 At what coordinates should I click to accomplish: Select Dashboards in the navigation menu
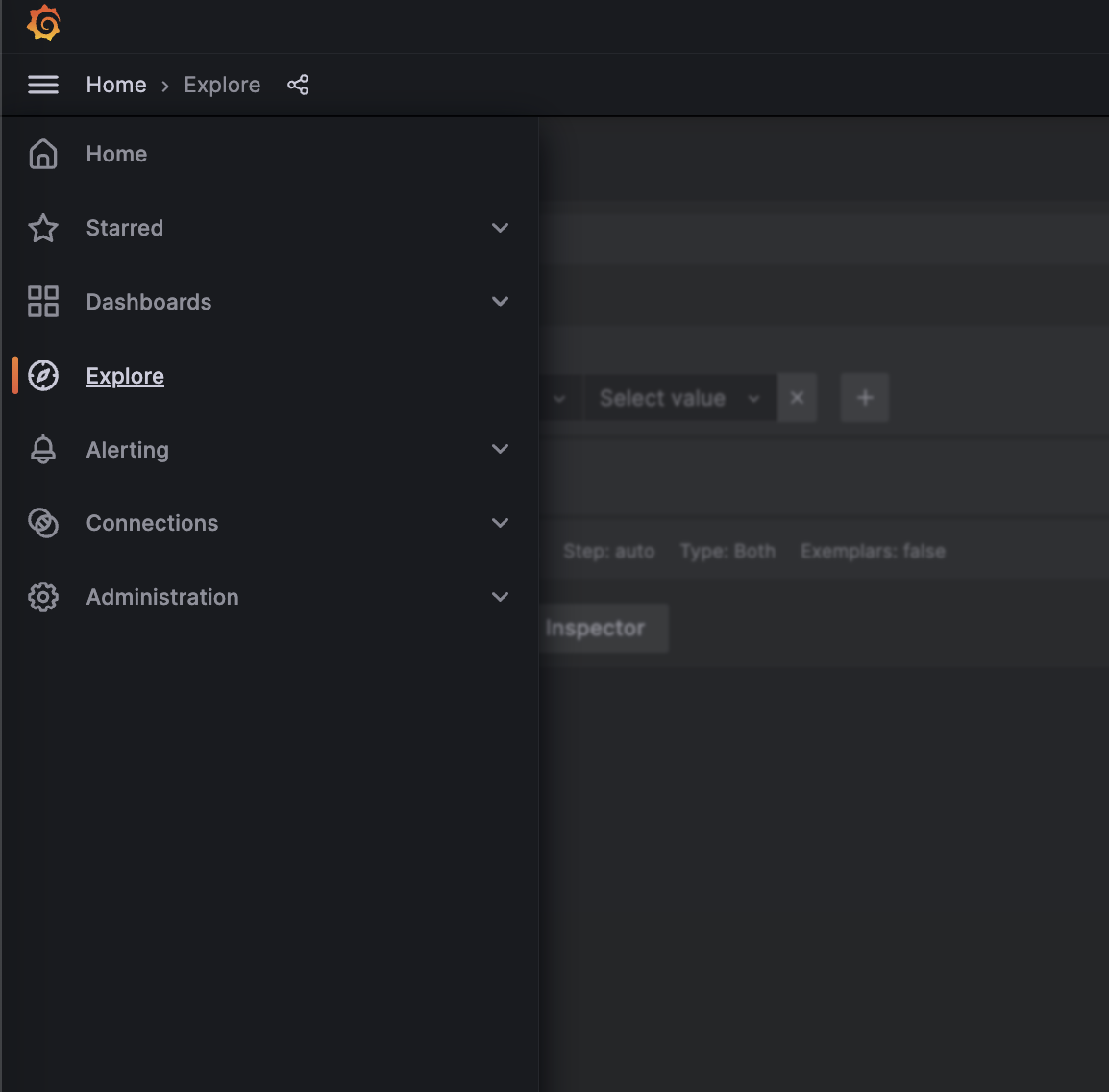[x=149, y=302]
